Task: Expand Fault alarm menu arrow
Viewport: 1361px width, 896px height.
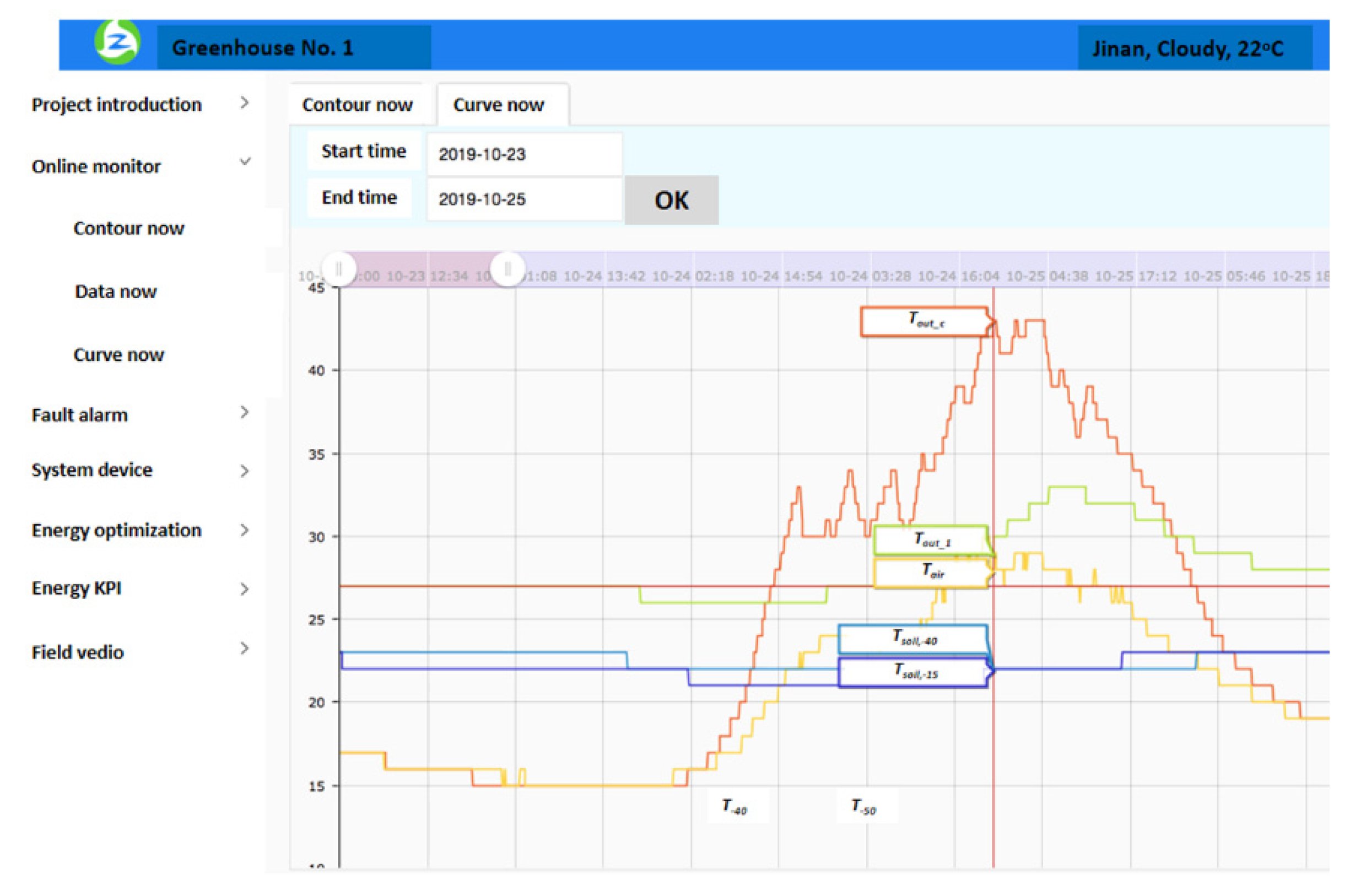Action: (244, 412)
